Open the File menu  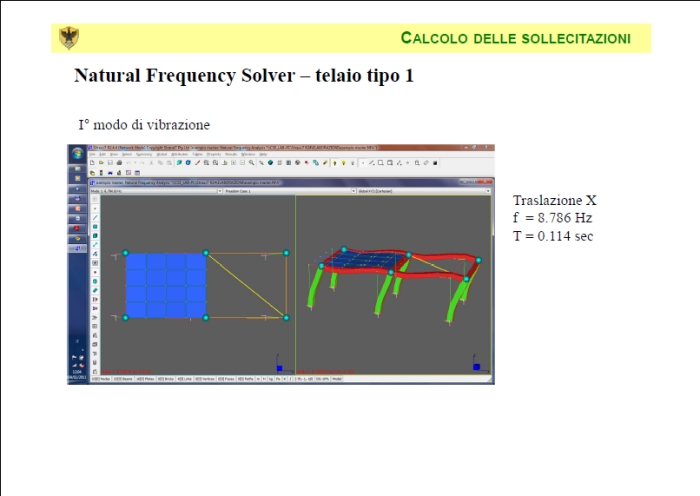coord(93,154)
